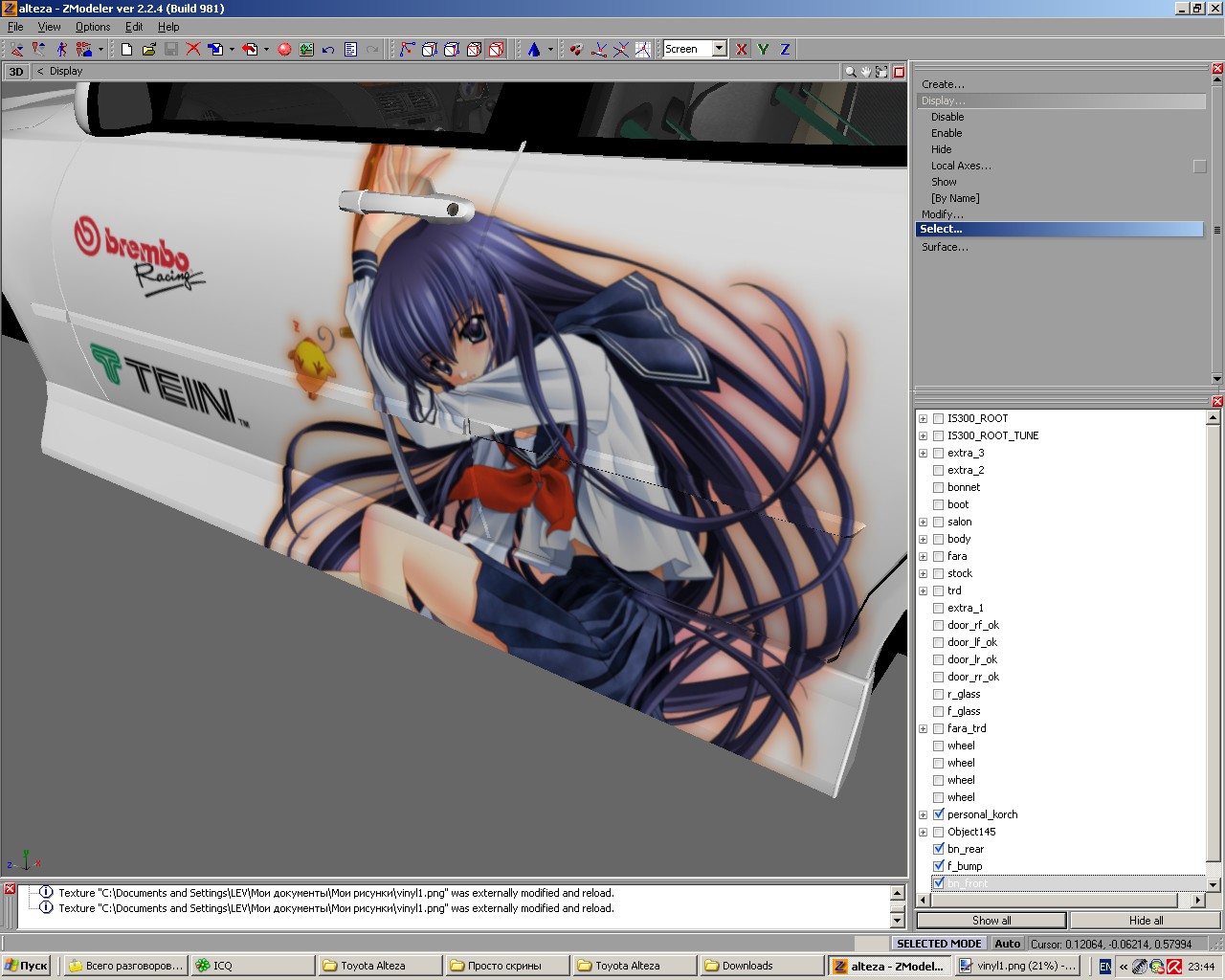Click the Export toolbar icon with red arrow
The height and width of the screenshot is (980, 1225).
click(250, 49)
